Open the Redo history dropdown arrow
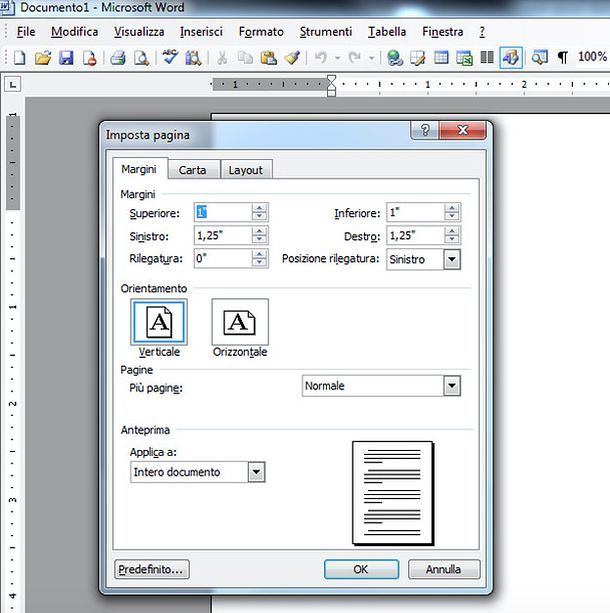The image size is (610, 613). pos(371,58)
